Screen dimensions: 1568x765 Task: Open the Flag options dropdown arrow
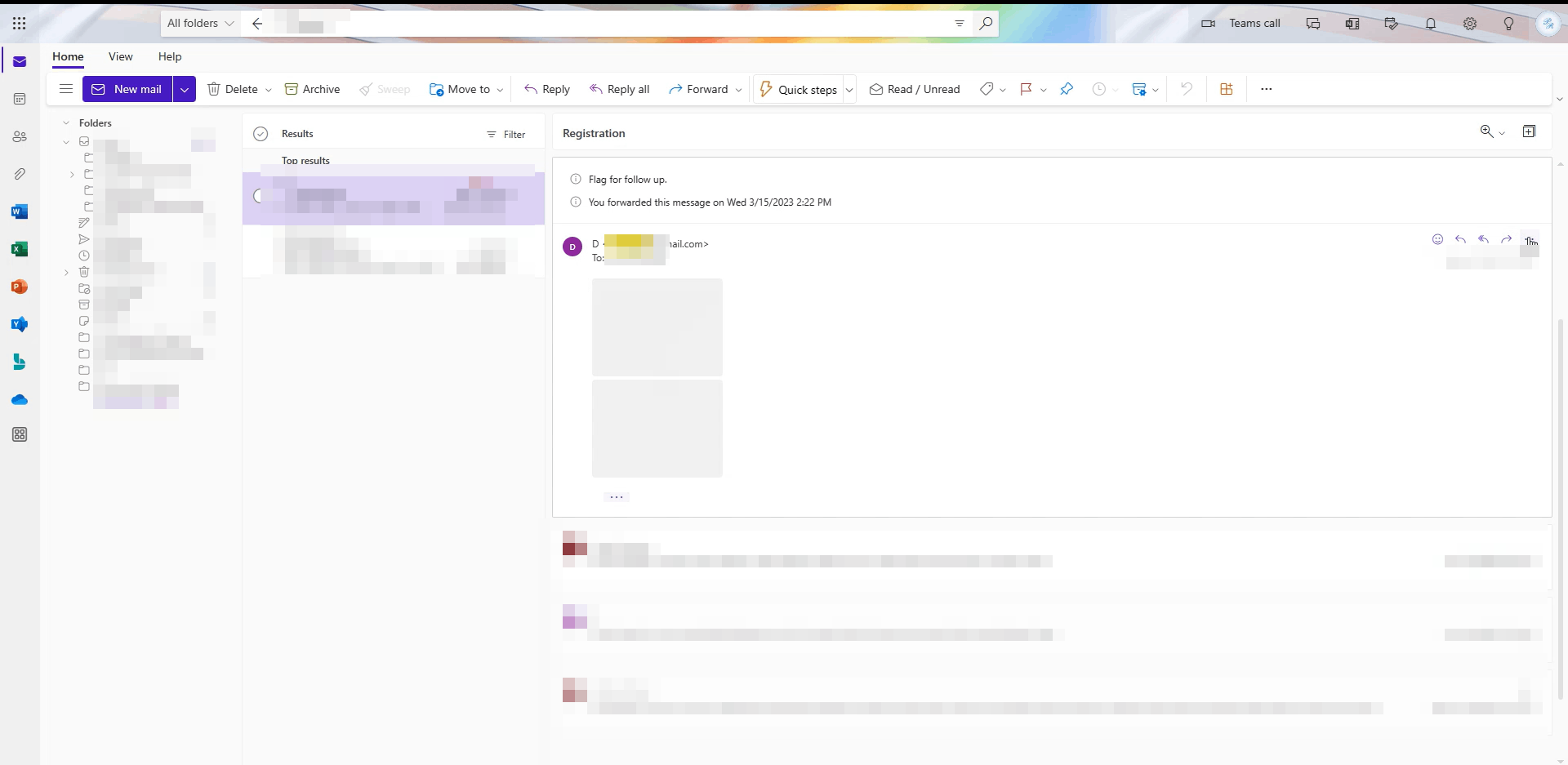(1044, 90)
